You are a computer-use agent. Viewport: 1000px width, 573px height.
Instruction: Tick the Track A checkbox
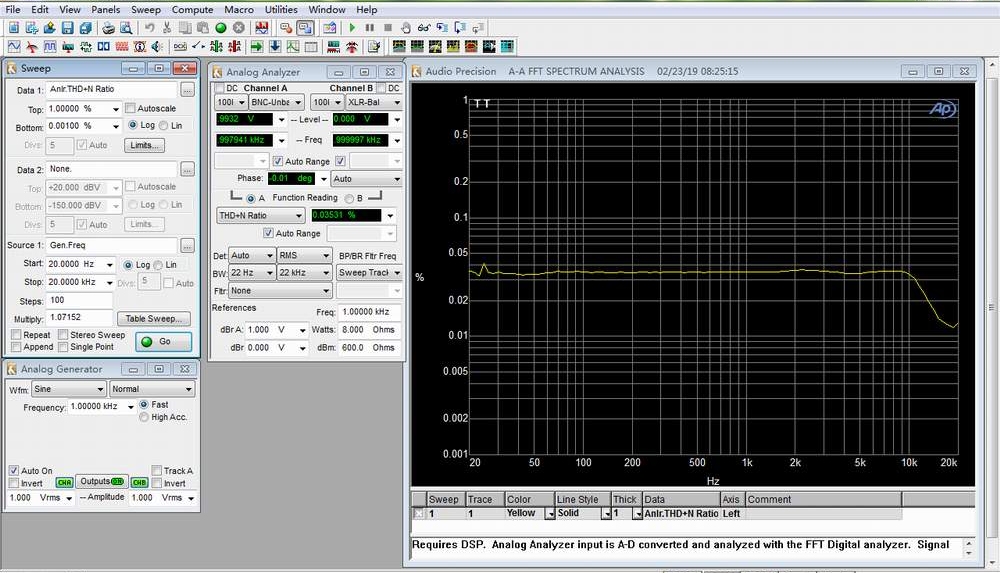pos(156,470)
